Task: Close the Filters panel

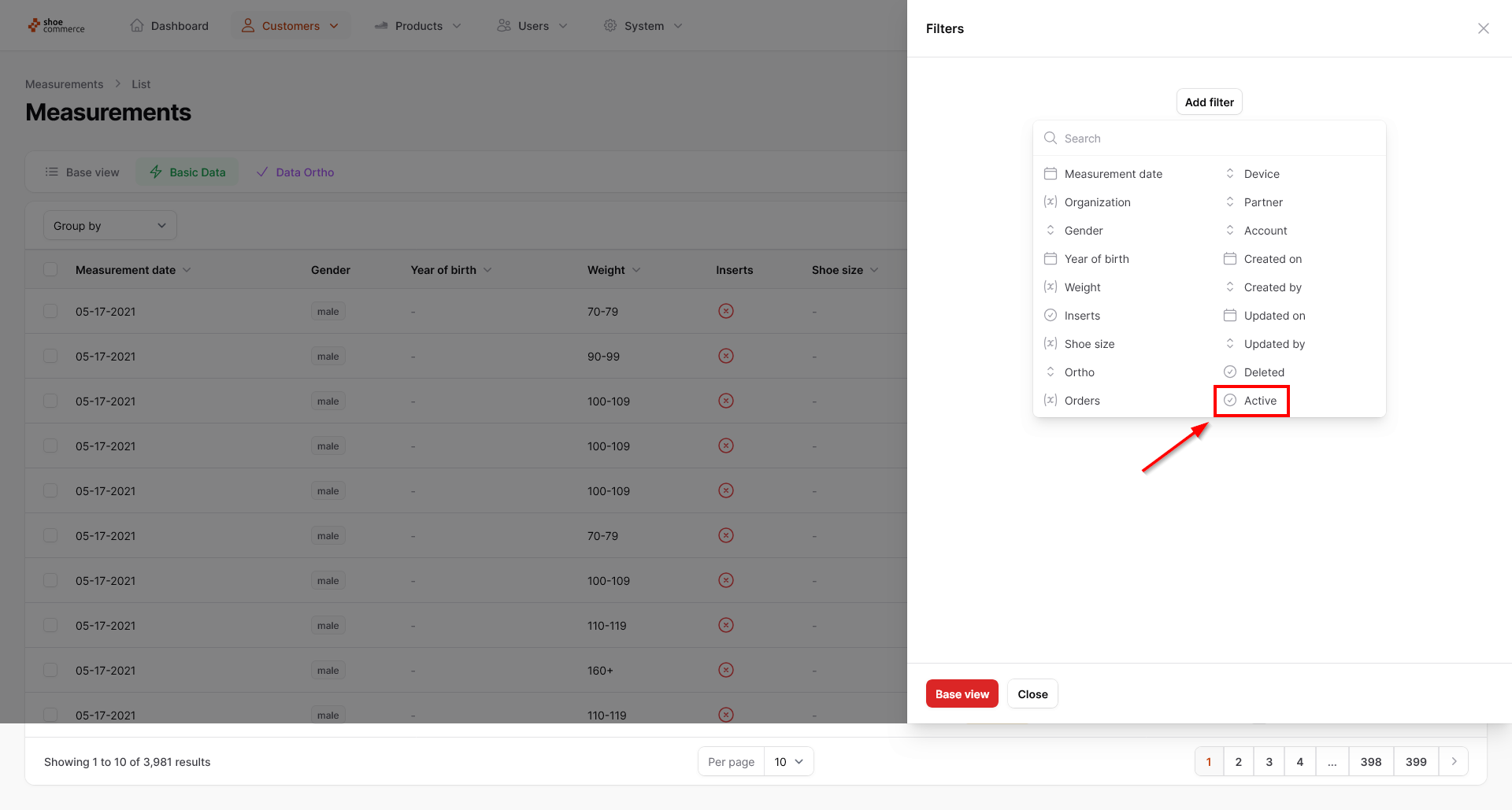Action: click(x=1484, y=28)
